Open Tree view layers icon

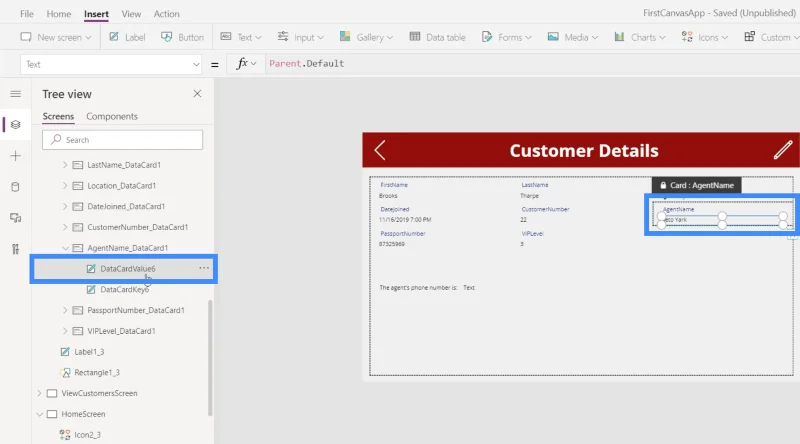point(15,125)
